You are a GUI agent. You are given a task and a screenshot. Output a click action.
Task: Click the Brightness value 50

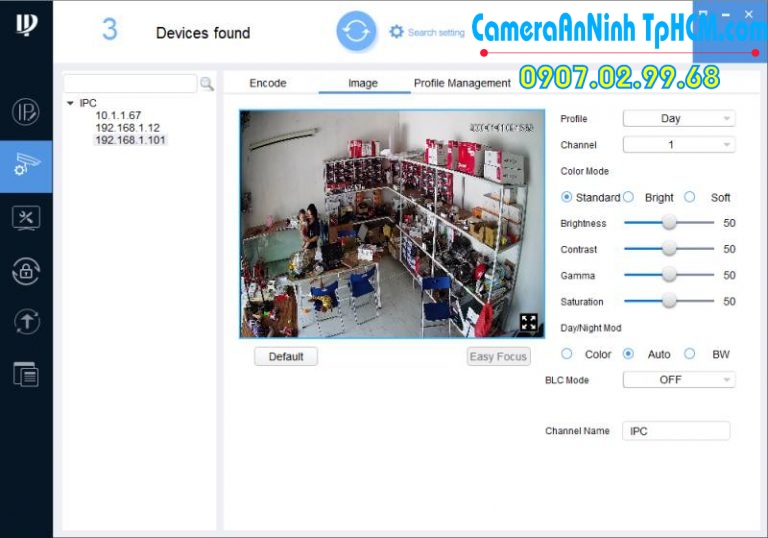pos(729,223)
